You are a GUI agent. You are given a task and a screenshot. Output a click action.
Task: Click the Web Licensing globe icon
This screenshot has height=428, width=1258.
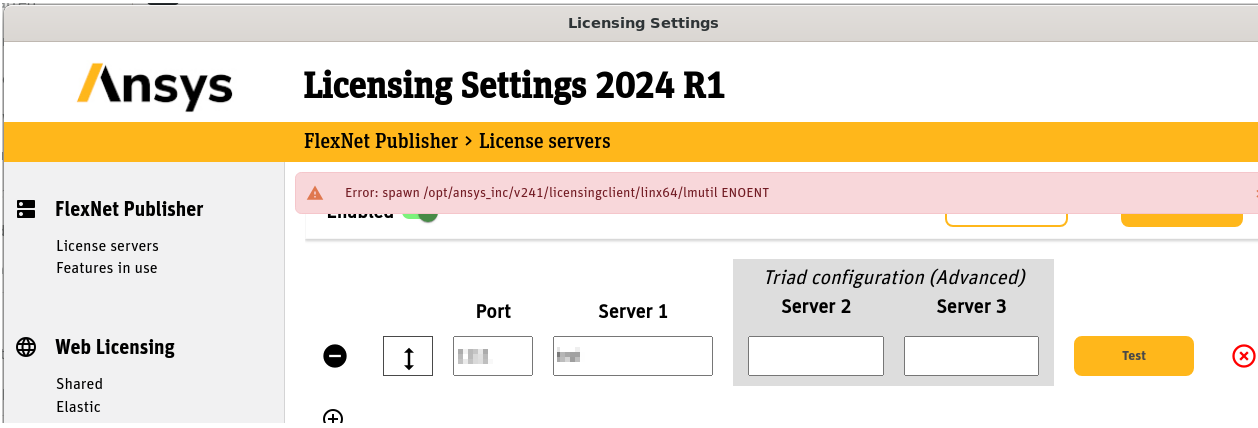click(x=26, y=347)
